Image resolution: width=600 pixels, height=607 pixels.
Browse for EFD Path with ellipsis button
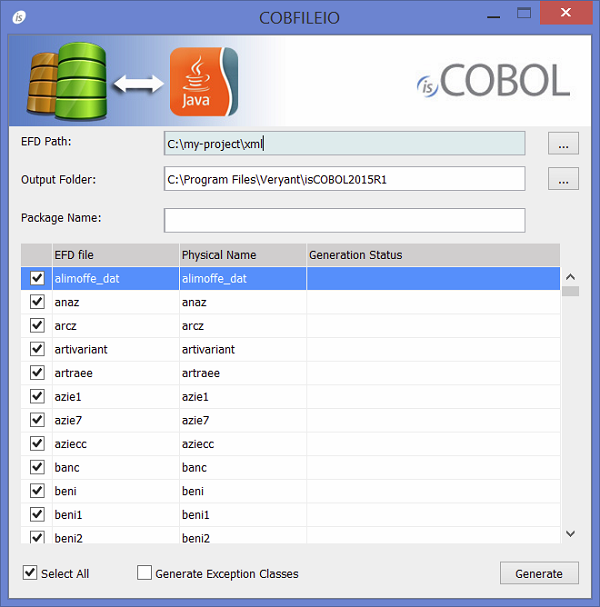tap(563, 144)
